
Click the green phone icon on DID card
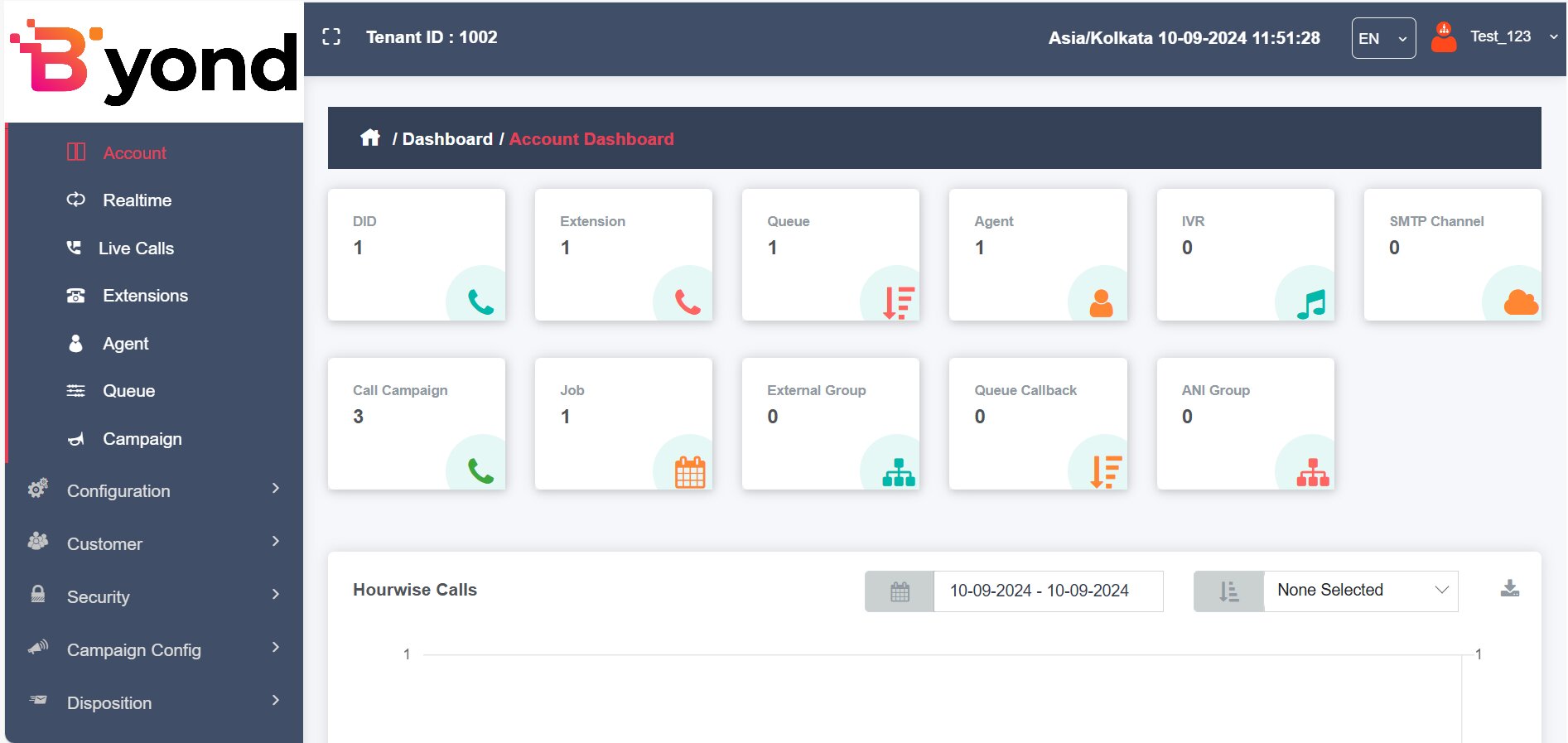point(480,302)
